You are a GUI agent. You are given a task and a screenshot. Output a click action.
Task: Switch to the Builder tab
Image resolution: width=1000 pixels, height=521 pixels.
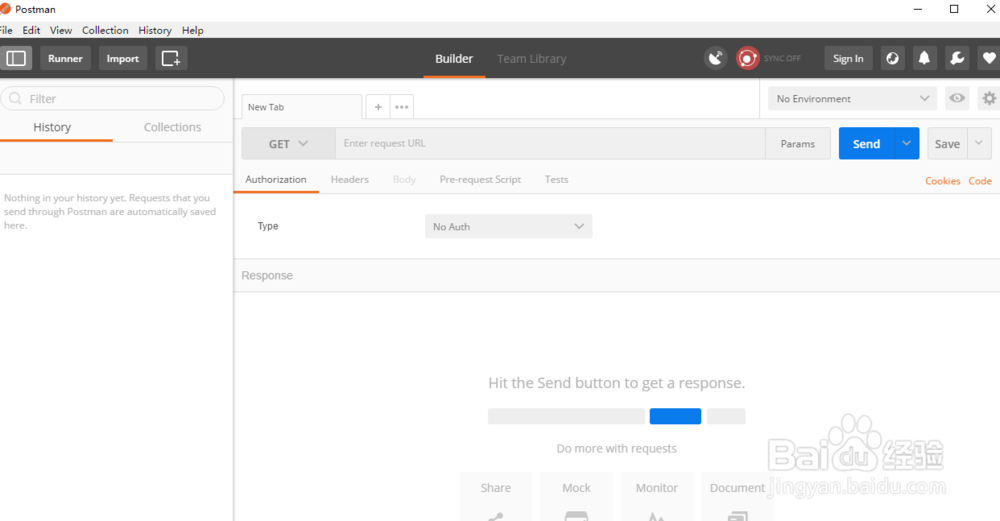(x=454, y=59)
